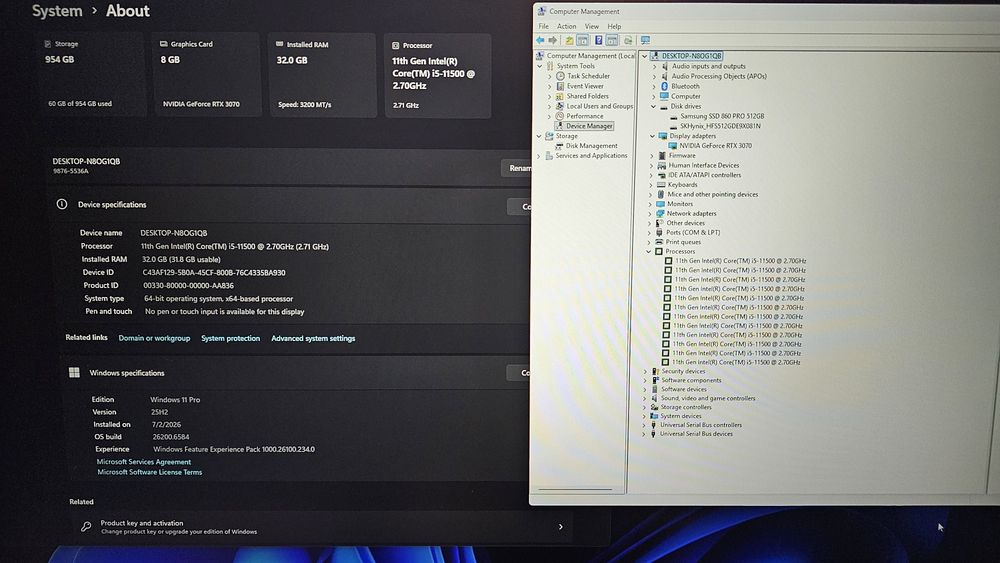Collapse the System Tools node
The width and height of the screenshot is (1000, 563).
coord(540,66)
